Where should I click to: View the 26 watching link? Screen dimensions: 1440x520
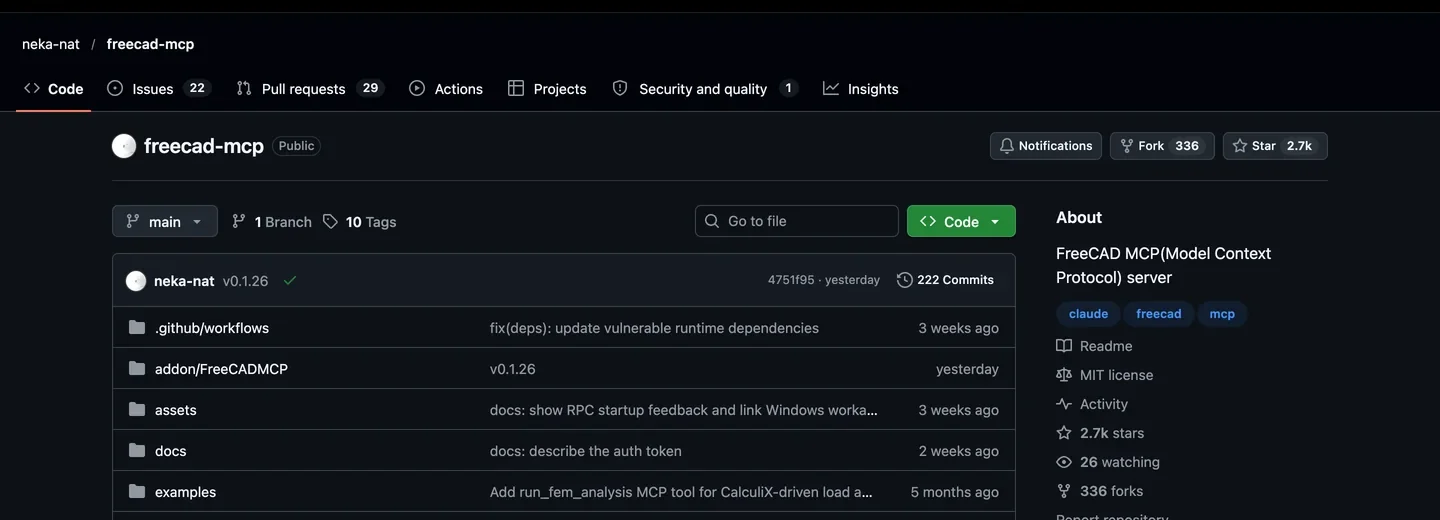pos(1108,462)
